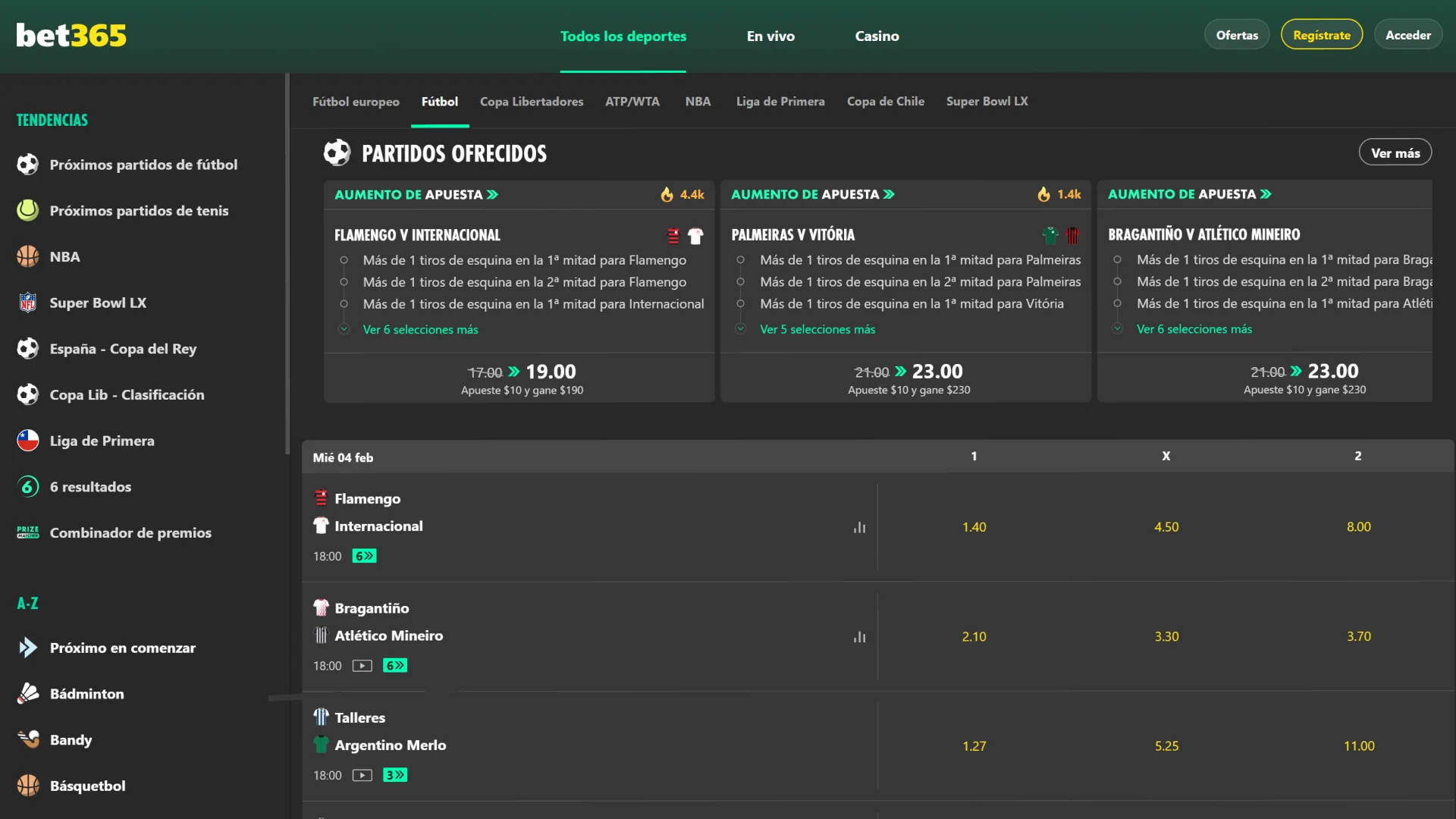
Task: Click the 6 bet boost badge under Flamengo match
Action: 364,556
